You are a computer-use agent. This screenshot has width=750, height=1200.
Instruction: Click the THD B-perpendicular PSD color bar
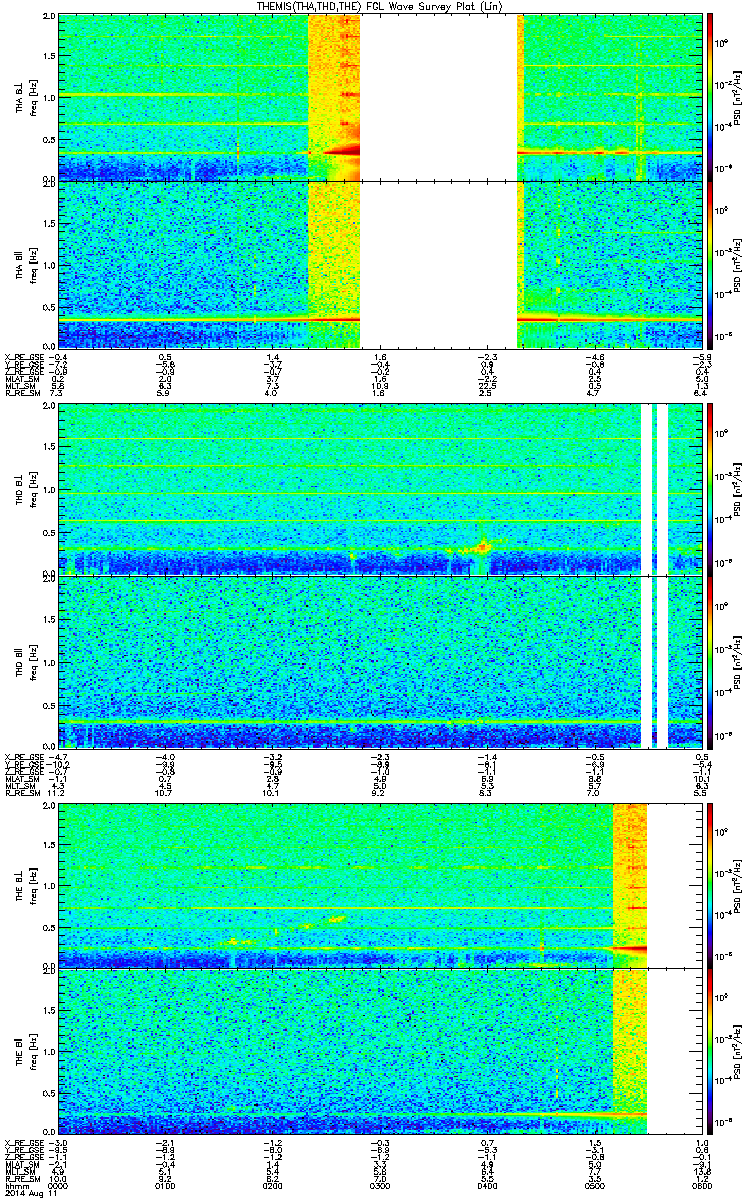pyautogui.click(x=711, y=491)
